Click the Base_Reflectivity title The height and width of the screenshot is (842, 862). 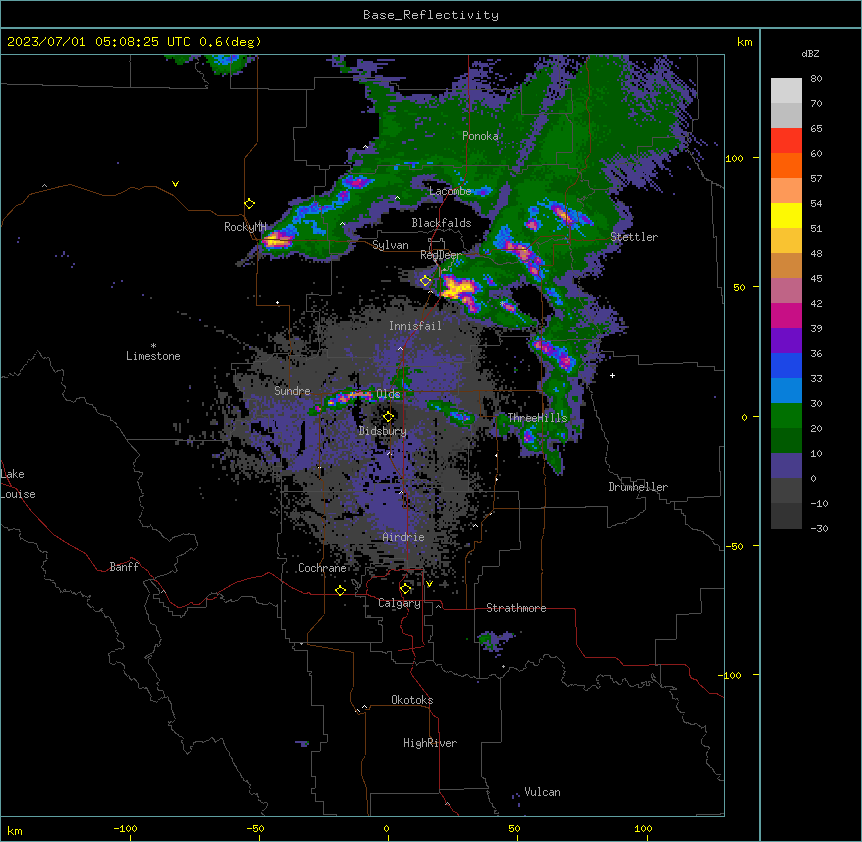click(x=431, y=15)
